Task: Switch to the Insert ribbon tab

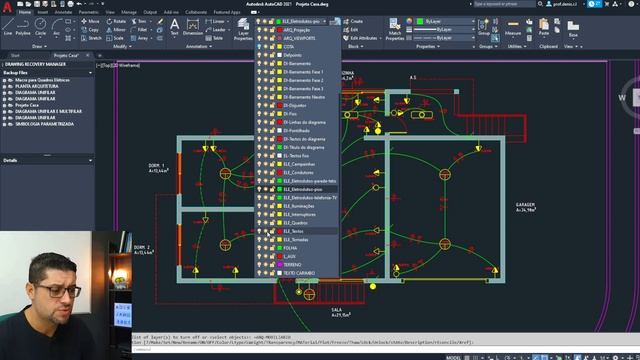Action: [x=42, y=12]
